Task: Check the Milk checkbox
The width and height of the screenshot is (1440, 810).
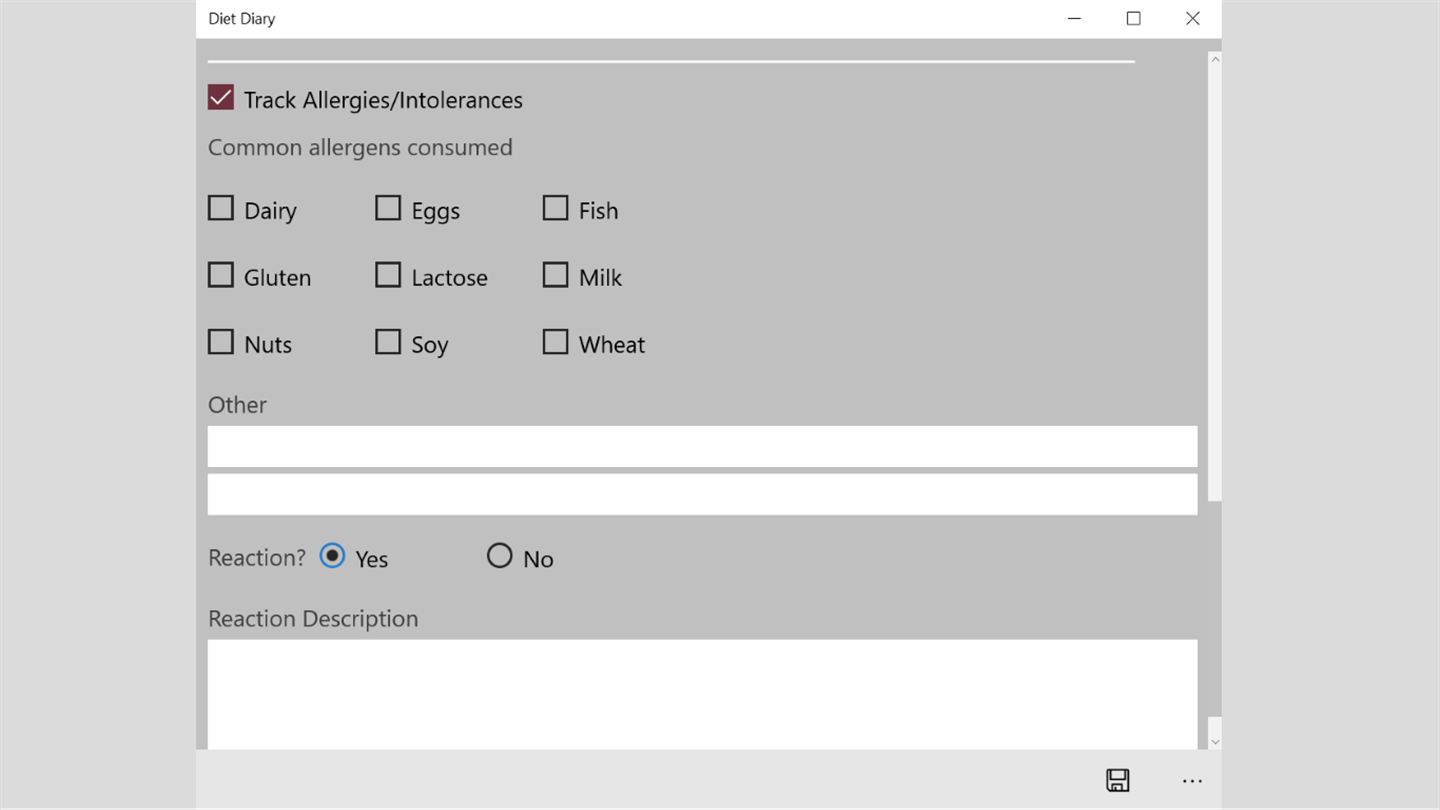Action: coord(555,275)
